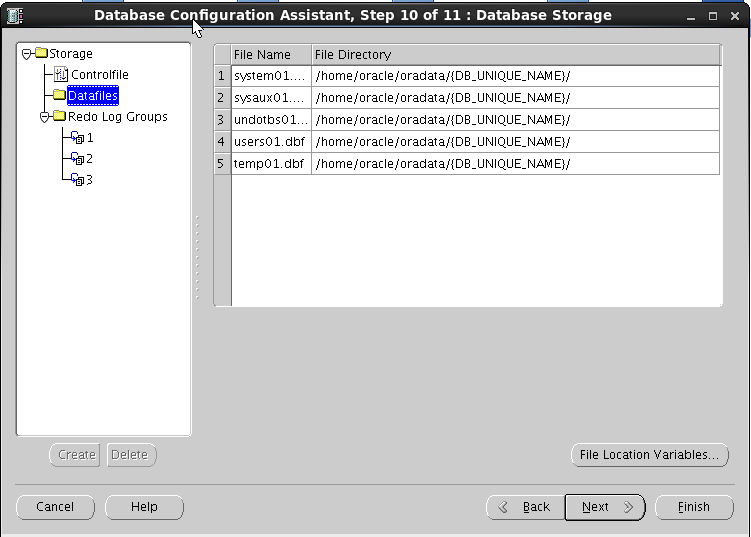Select redo log group 1 icon
The width and height of the screenshot is (751, 537).
[77, 137]
